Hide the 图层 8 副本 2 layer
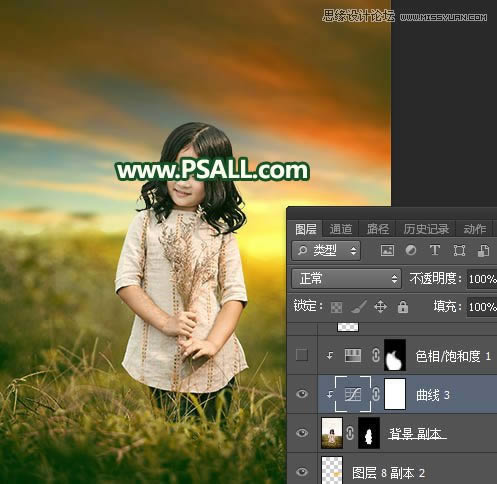497x484 pixels. coord(302,472)
